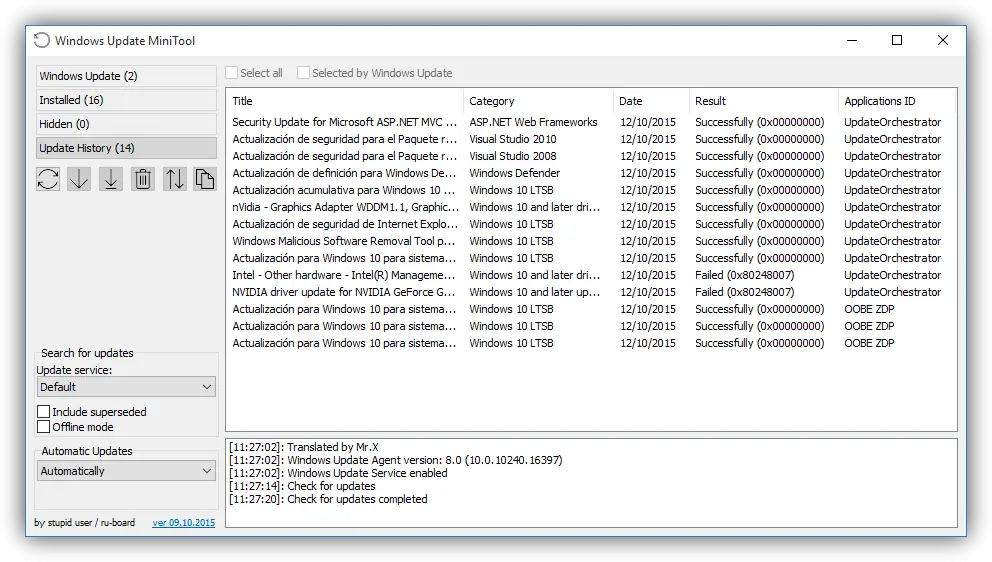Select Security Update for Microsoft ASP.NET MVC row

click(590, 122)
